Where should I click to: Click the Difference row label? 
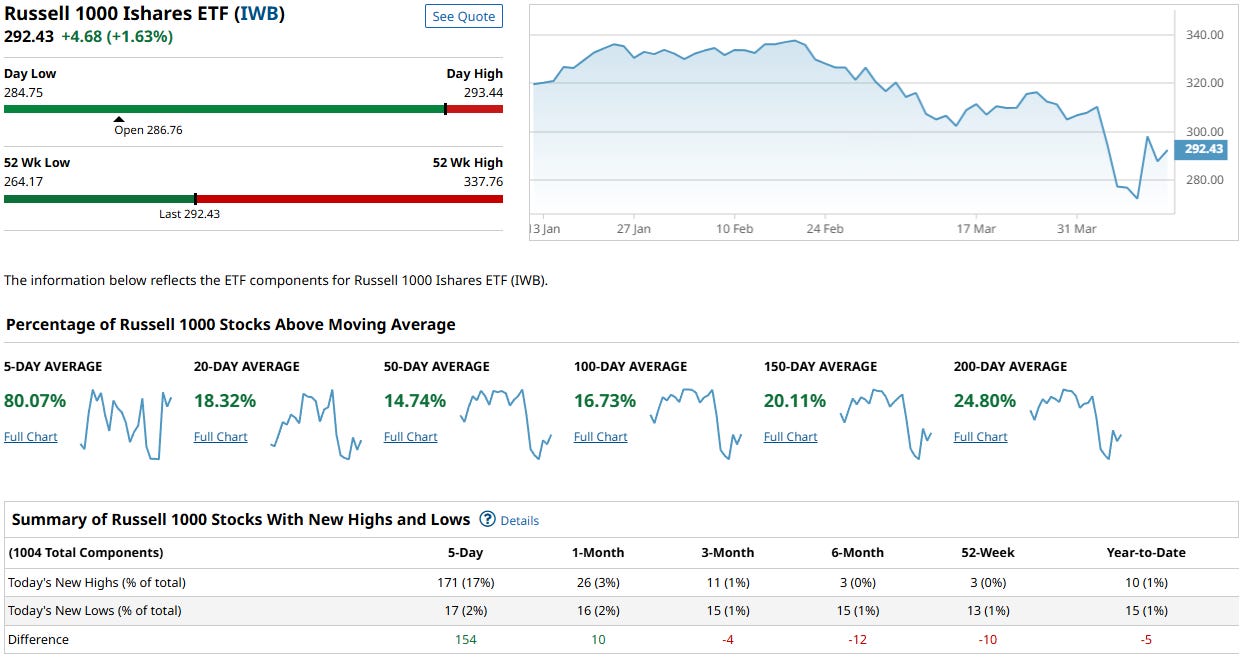coord(38,640)
